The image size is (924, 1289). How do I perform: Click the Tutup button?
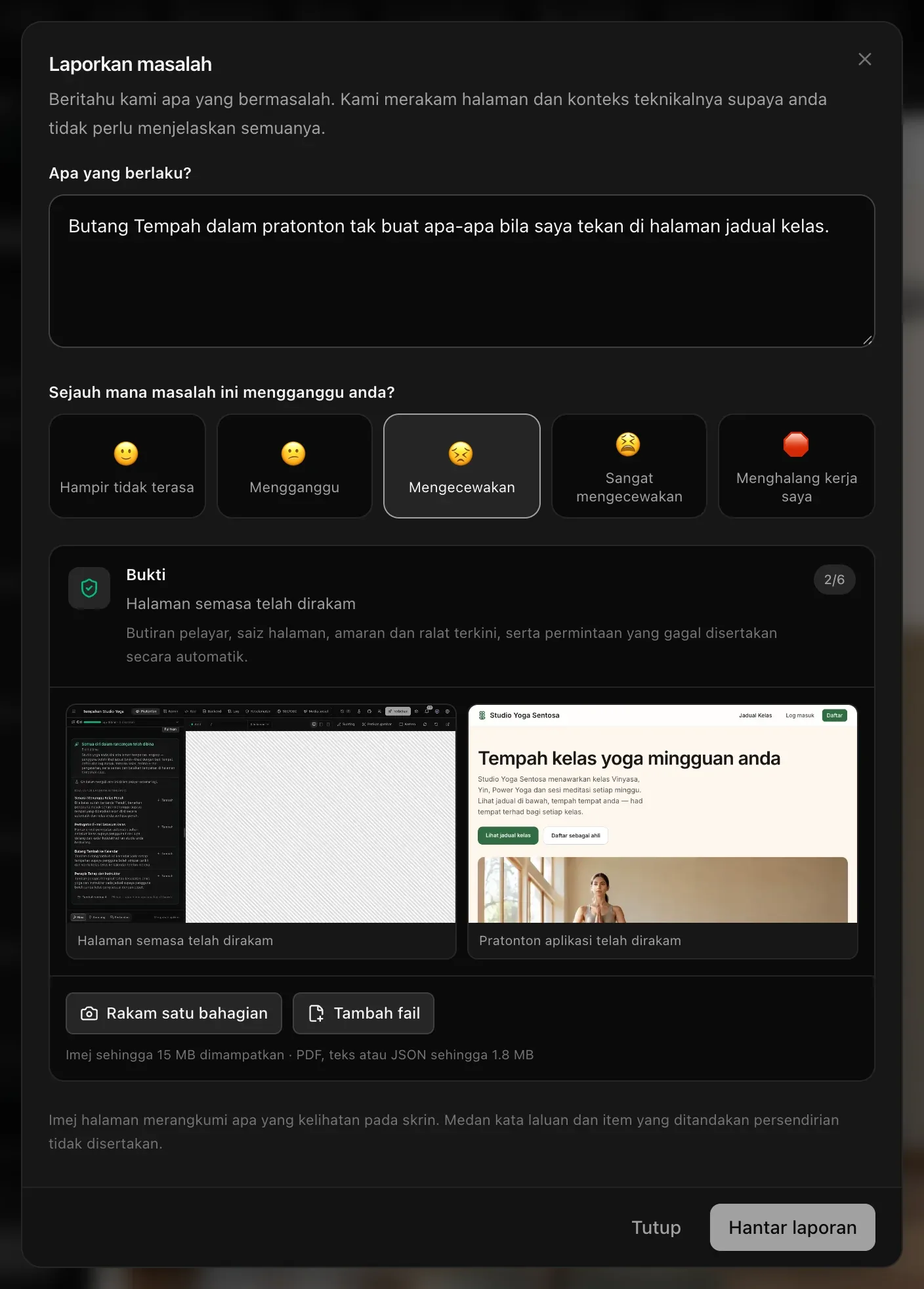(656, 1227)
